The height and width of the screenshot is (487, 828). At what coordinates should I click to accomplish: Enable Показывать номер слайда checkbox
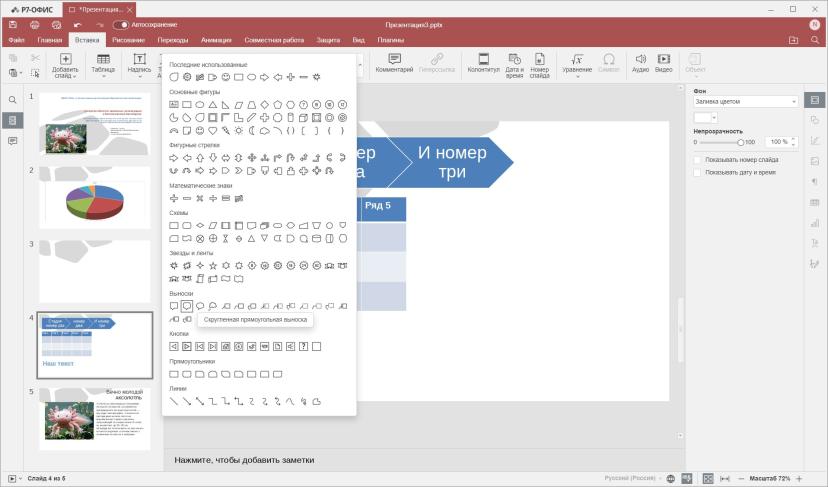pyautogui.click(x=697, y=160)
